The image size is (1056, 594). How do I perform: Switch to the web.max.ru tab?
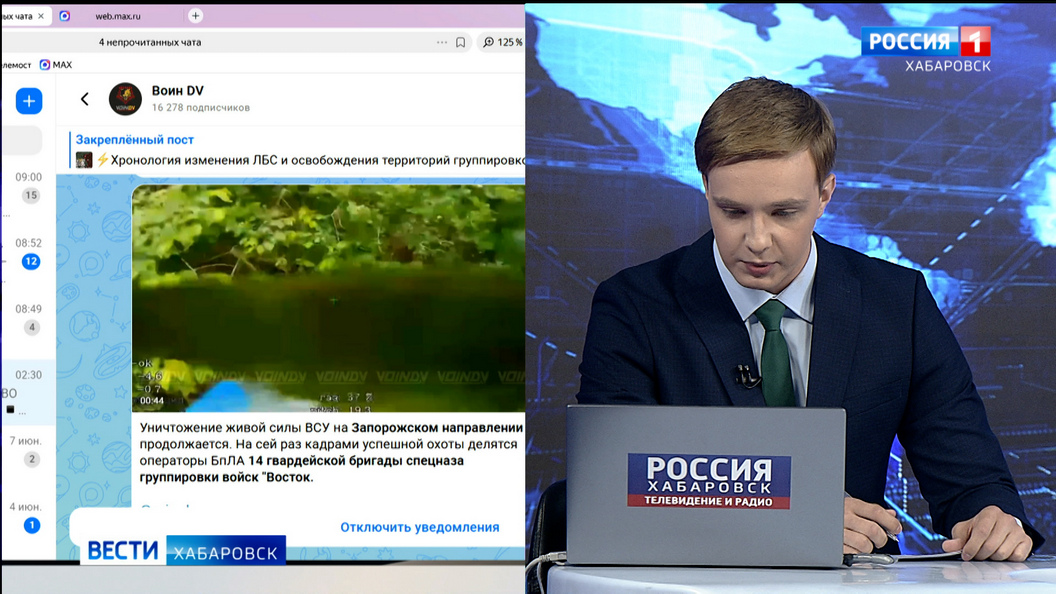click(x=118, y=15)
